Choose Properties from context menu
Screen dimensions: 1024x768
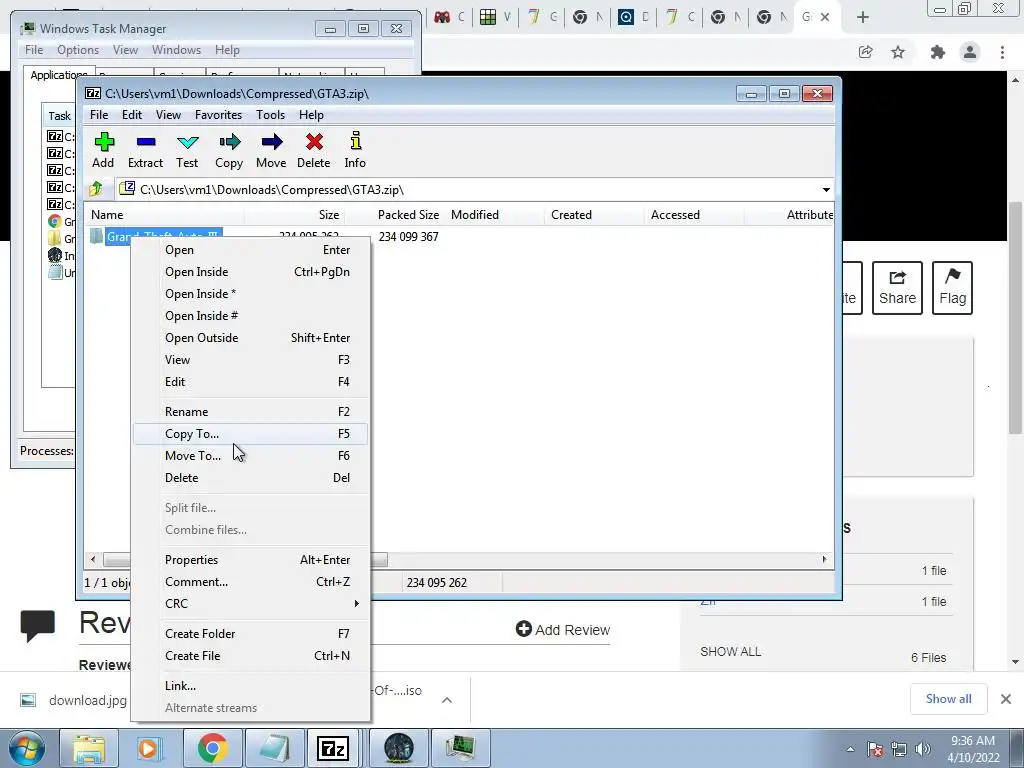click(x=251, y=560)
